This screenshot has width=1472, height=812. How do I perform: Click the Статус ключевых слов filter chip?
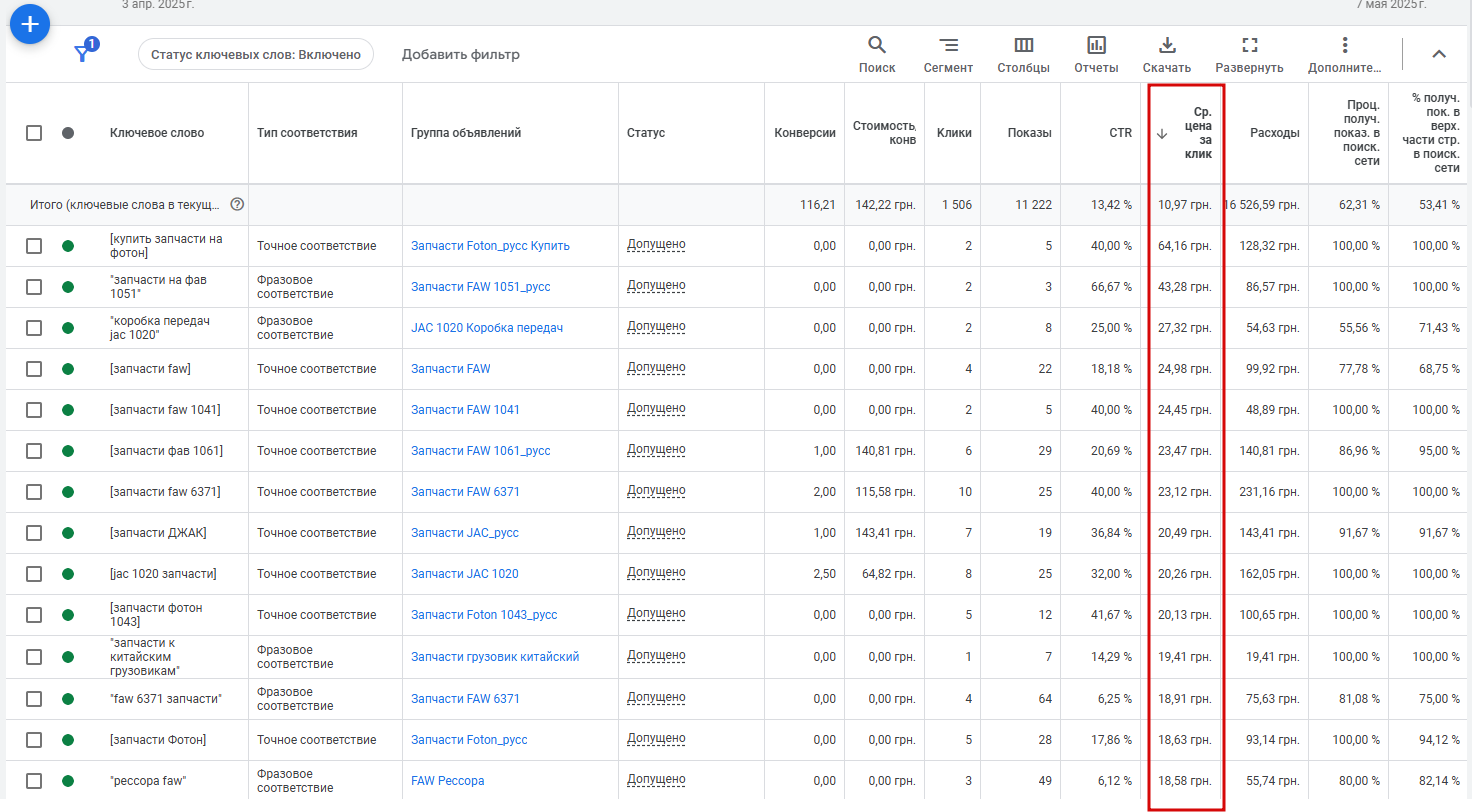point(256,54)
